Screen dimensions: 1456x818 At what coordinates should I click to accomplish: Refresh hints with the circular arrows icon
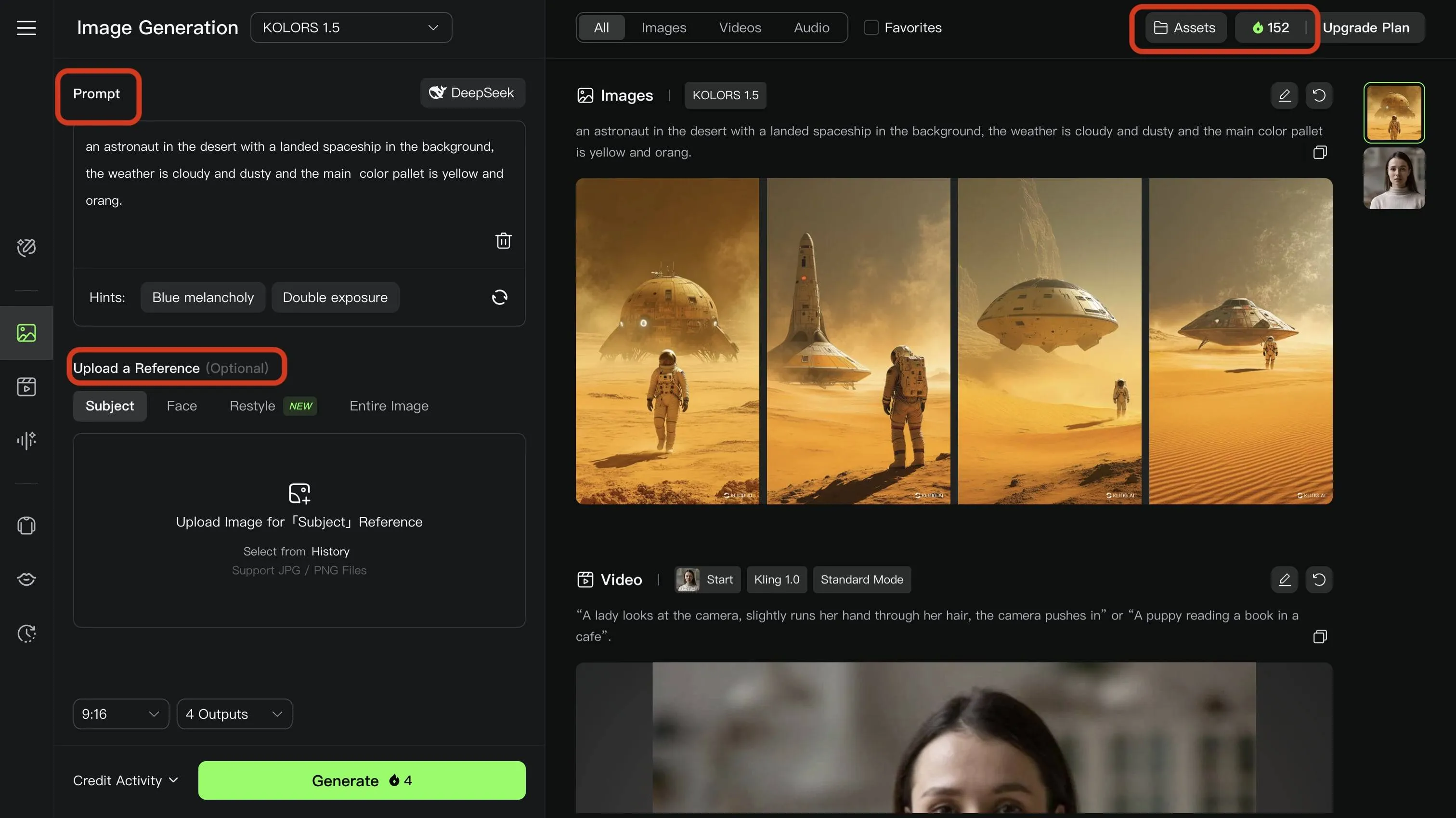point(499,297)
